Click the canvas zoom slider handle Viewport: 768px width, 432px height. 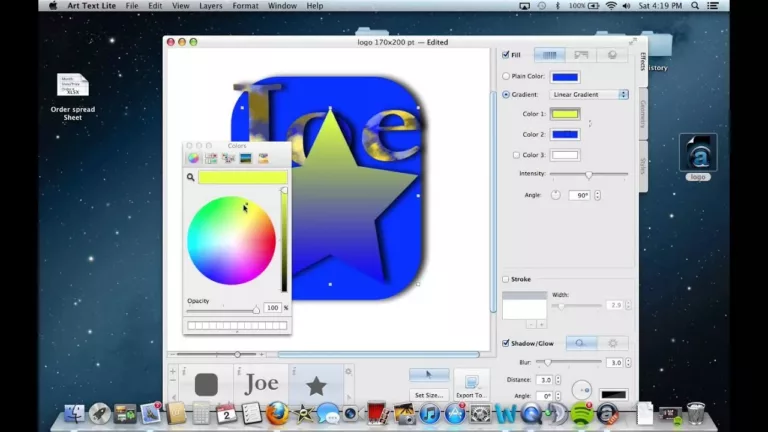pyautogui.click(x=238, y=354)
